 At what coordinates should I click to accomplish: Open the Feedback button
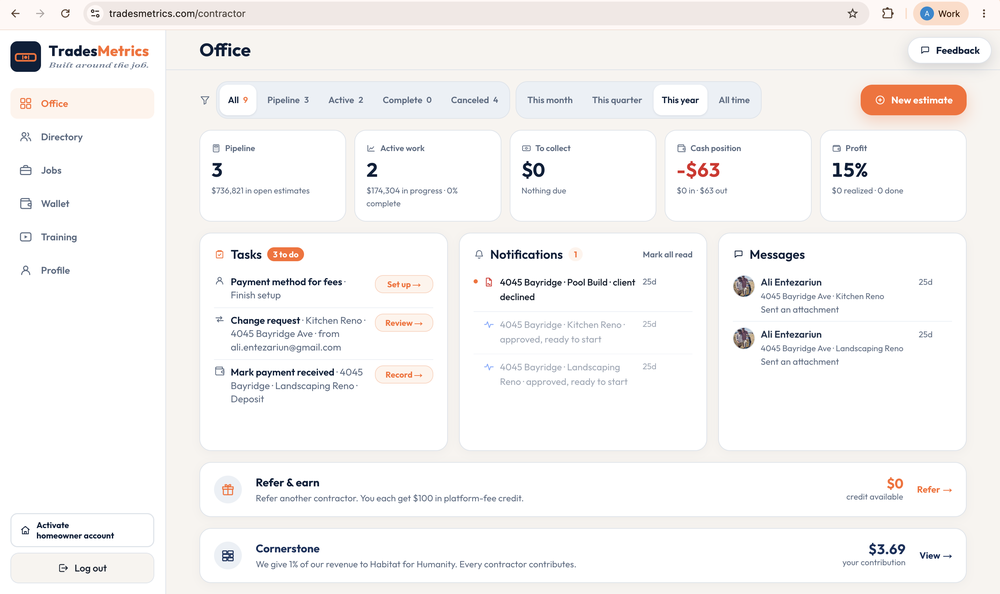[x=950, y=50]
